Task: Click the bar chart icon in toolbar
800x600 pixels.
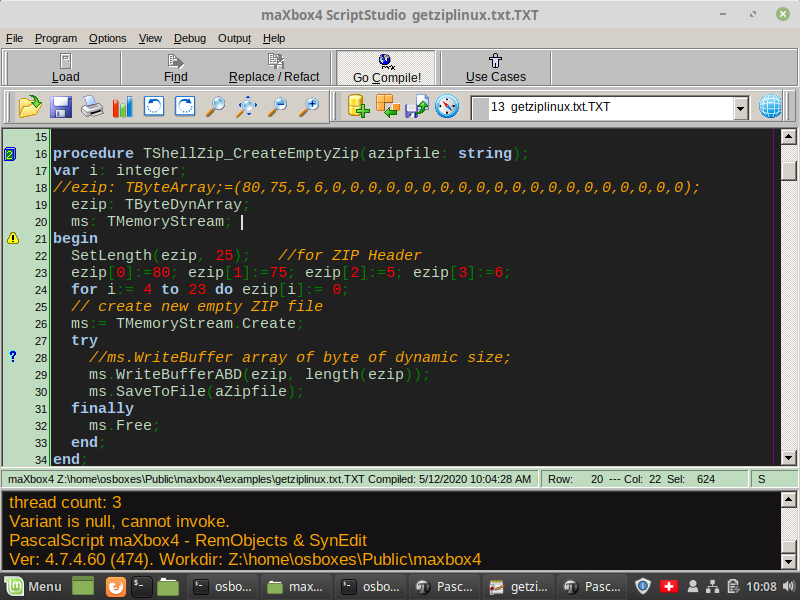Action: (x=123, y=106)
